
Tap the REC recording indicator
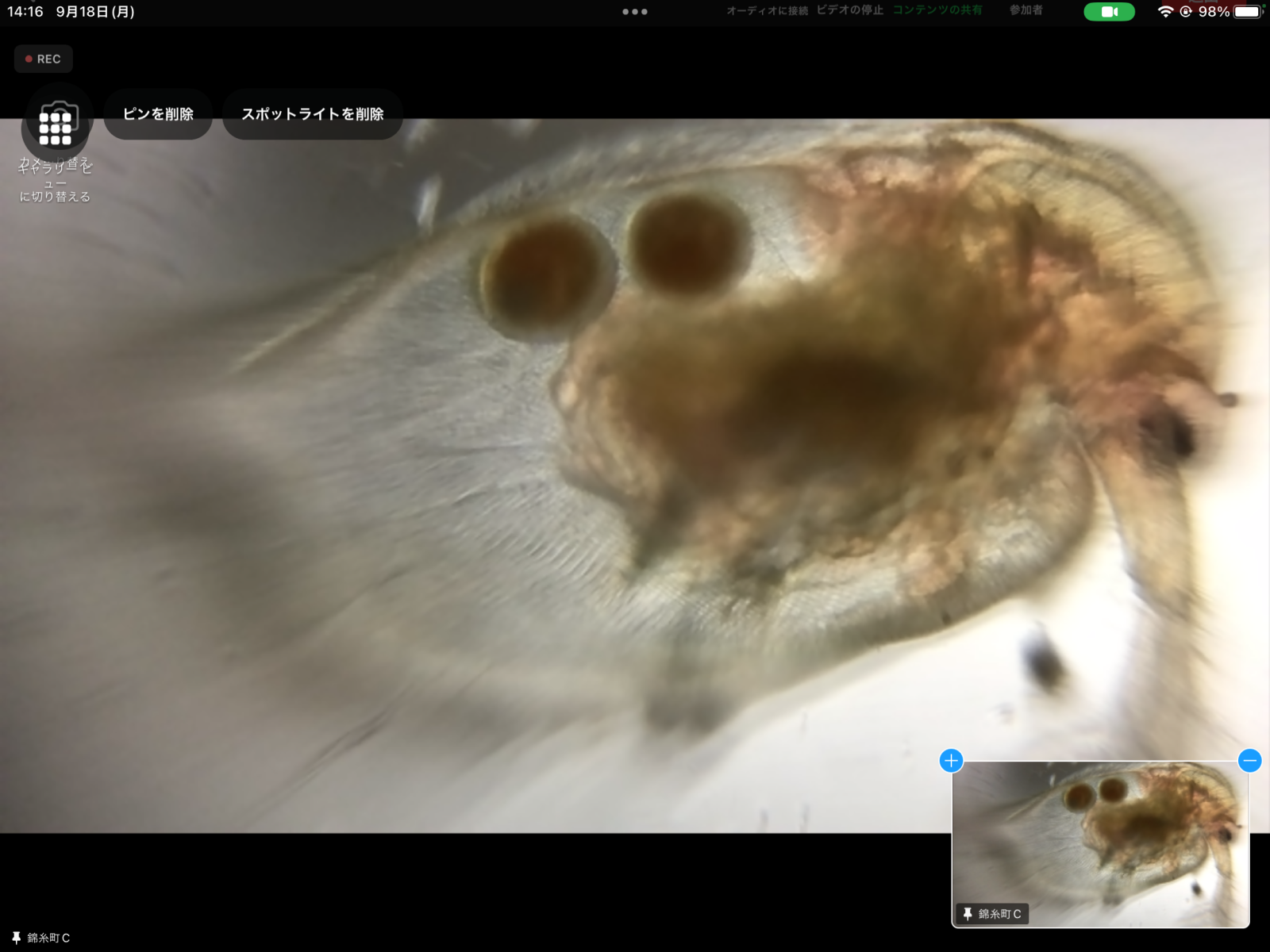click(x=44, y=59)
